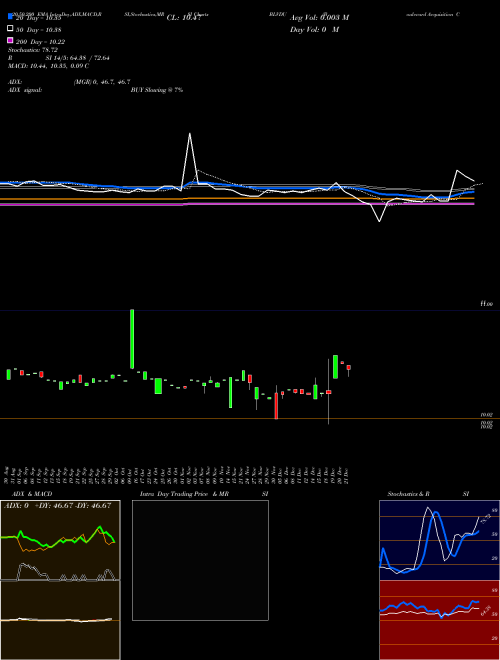Screen dimensions: 500x660
Task: Select the '200 Day = 10.22' legend text
Action: (40, 42)
